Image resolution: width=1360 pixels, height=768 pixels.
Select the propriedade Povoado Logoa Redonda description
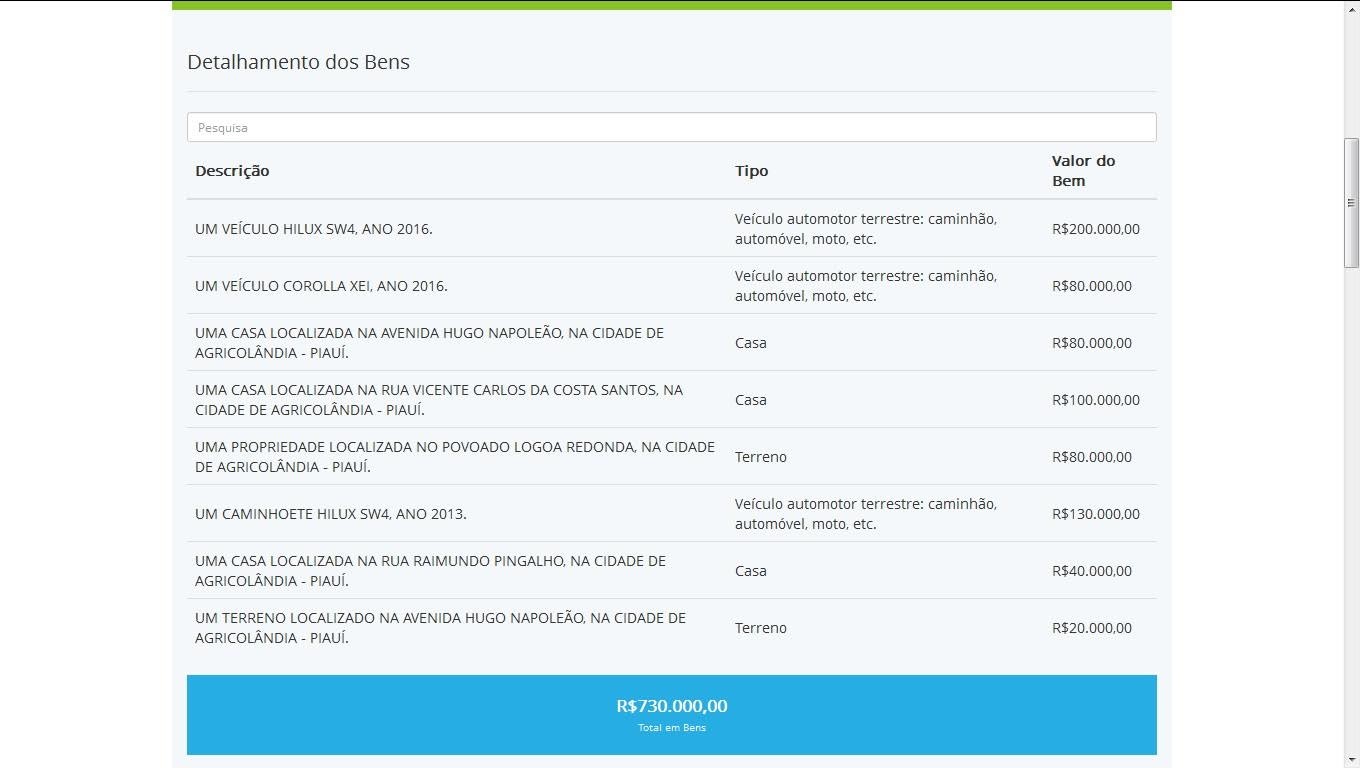(455, 457)
